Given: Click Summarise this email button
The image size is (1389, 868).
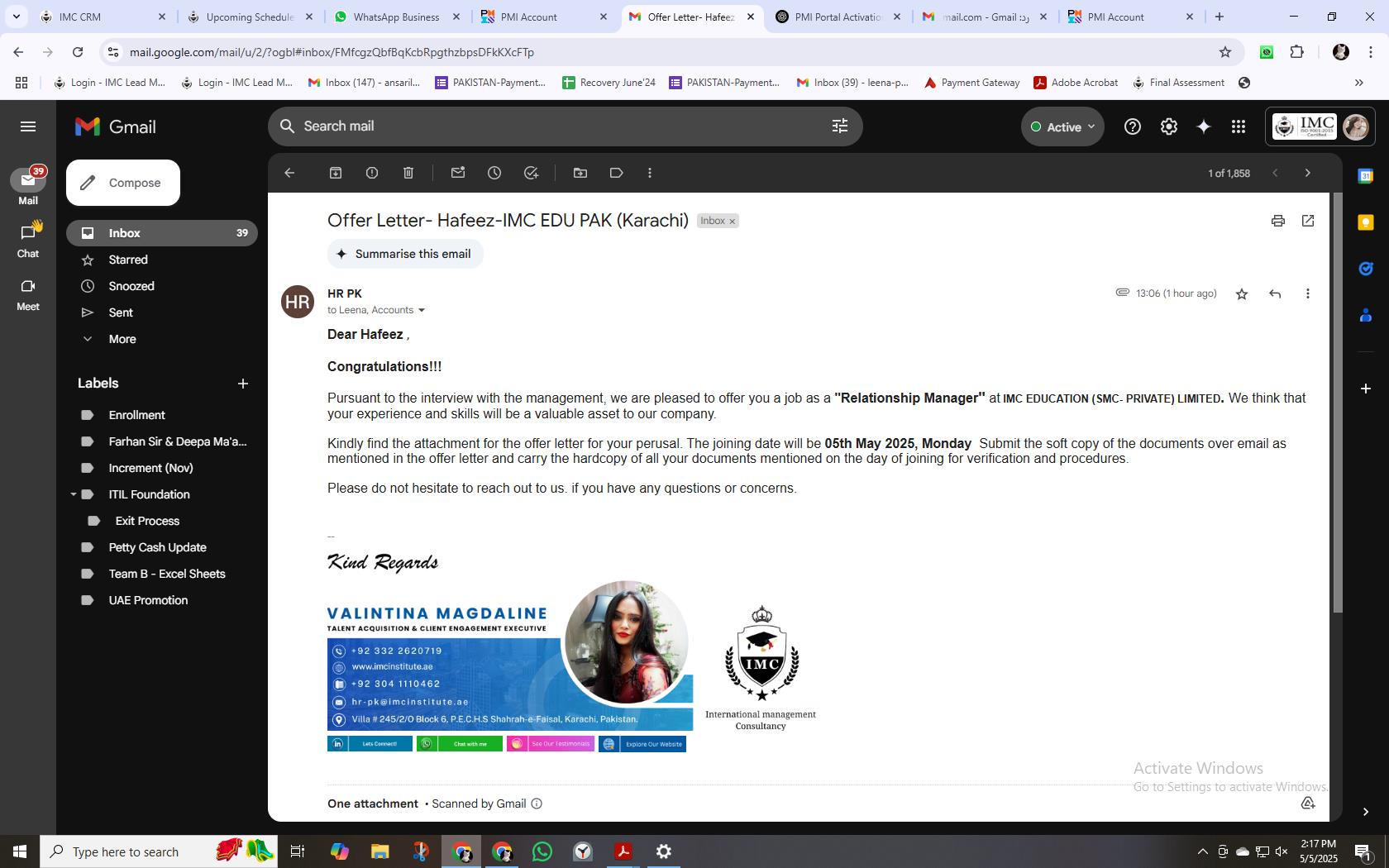Looking at the screenshot, I should (405, 254).
